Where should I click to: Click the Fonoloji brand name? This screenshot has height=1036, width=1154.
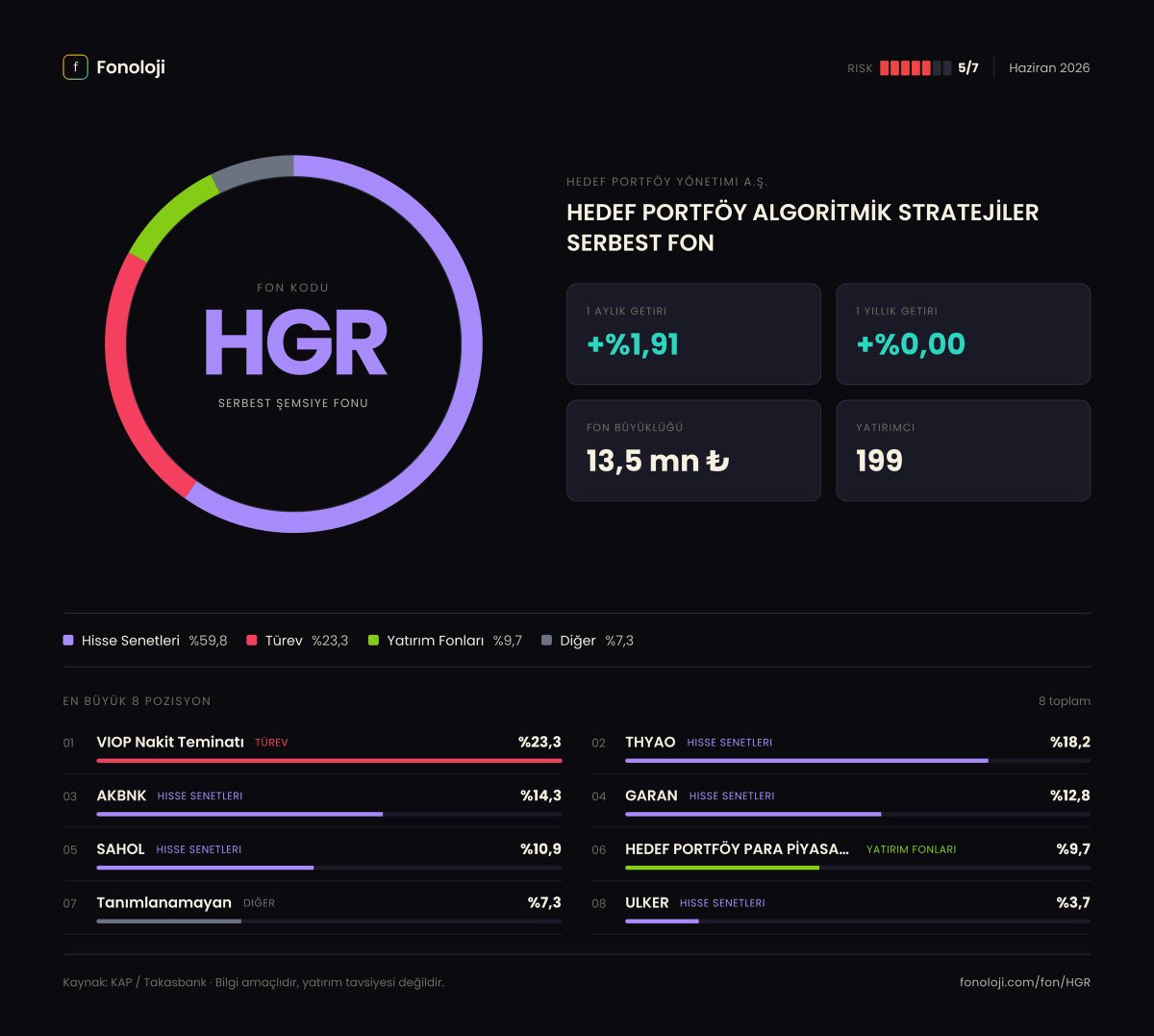(x=131, y=67)
